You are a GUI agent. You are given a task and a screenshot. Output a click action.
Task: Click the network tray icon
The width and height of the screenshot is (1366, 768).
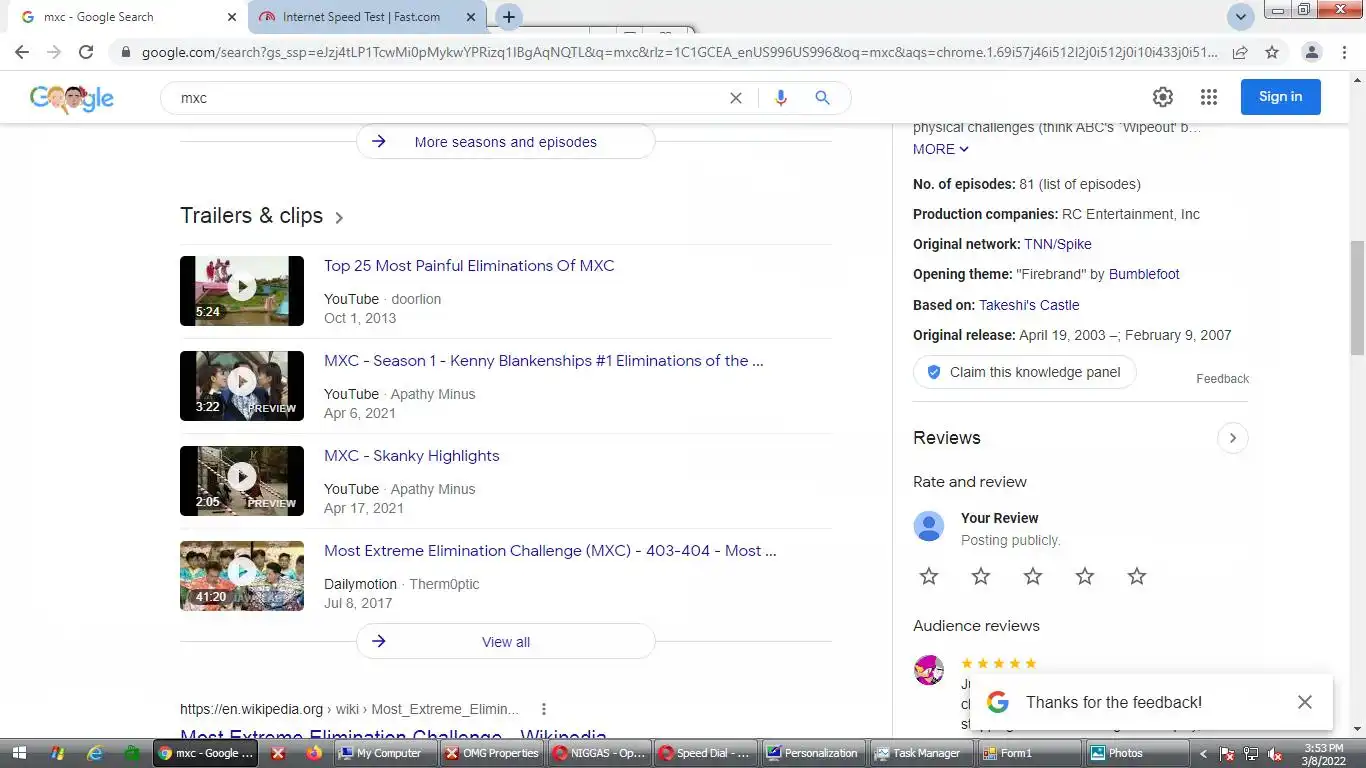[1251, 754]
